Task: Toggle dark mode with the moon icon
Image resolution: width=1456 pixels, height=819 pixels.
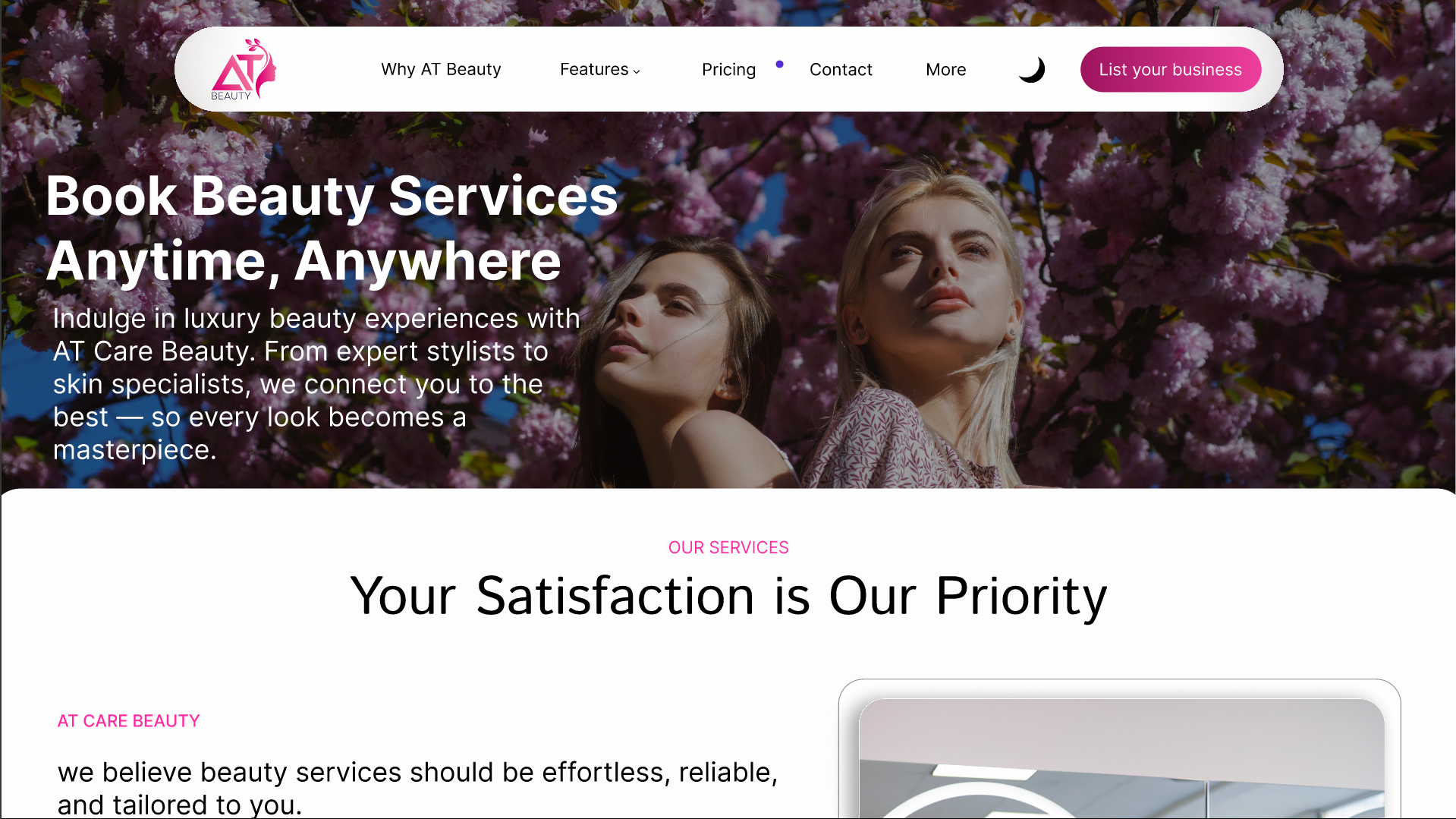Action: 1031,69
